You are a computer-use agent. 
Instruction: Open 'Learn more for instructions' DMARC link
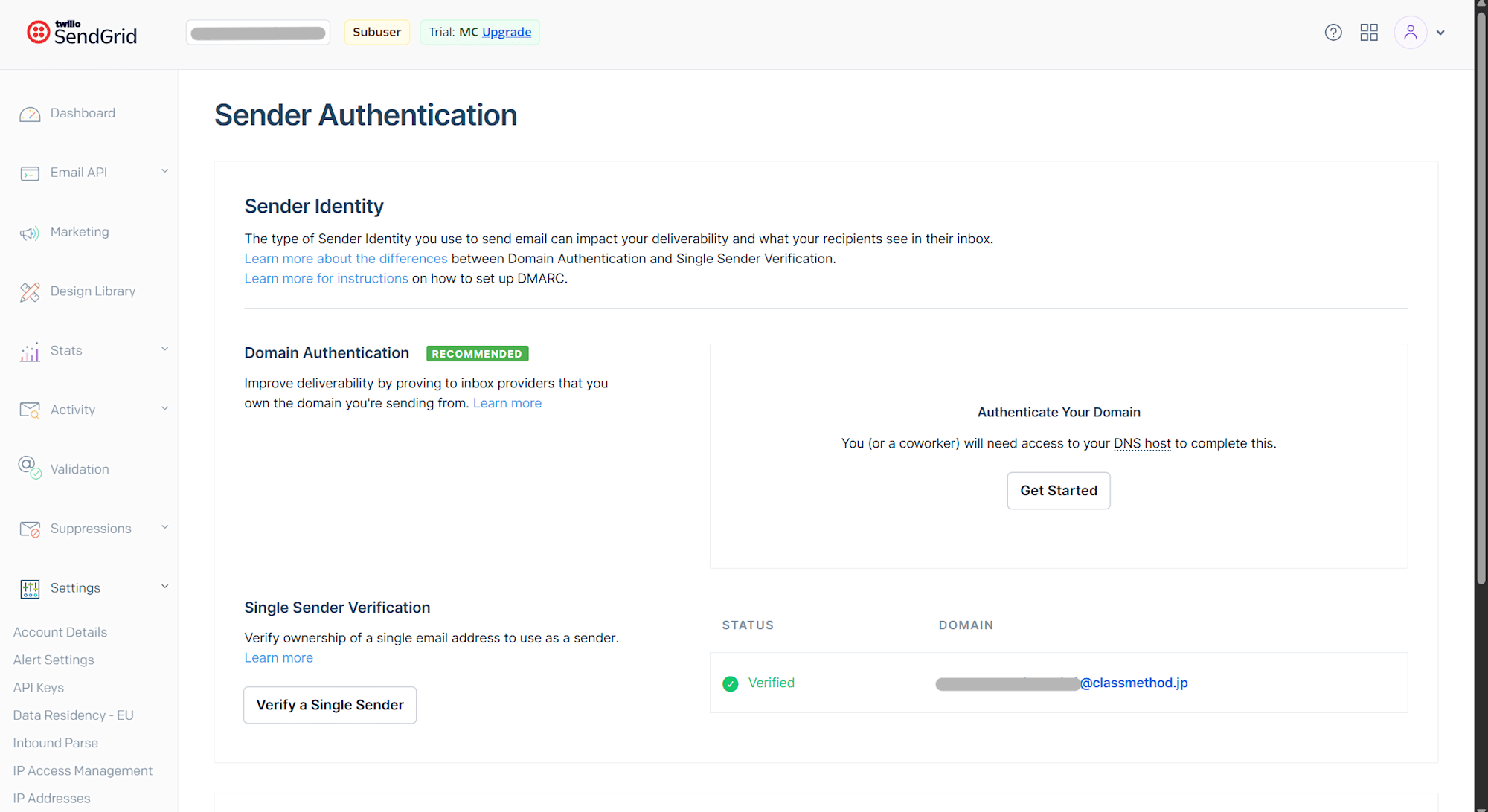coord(326,279)
